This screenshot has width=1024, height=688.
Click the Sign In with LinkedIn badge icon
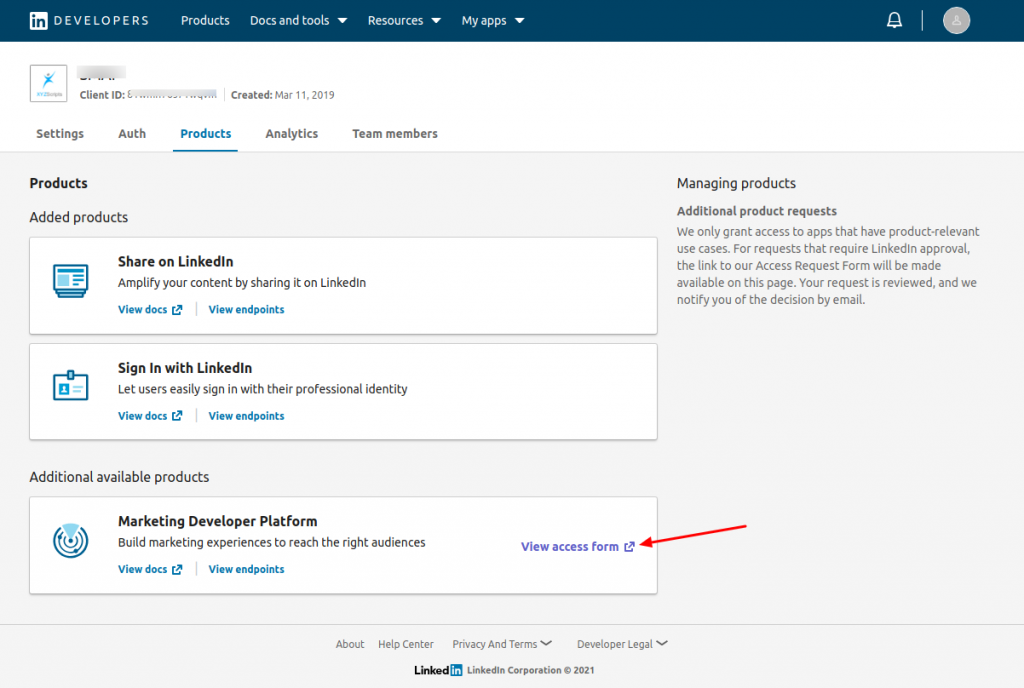click(x=70, y=386)
